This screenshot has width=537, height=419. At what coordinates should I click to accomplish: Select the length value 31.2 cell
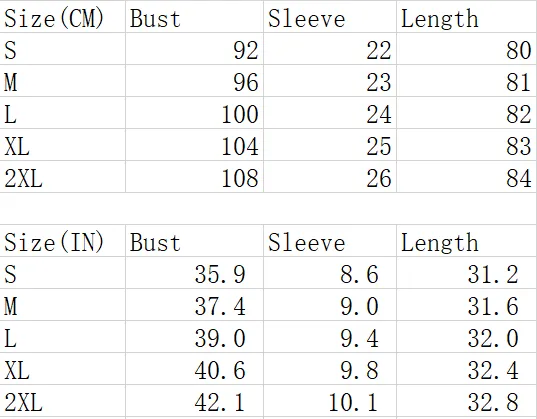tap(467, 273)
